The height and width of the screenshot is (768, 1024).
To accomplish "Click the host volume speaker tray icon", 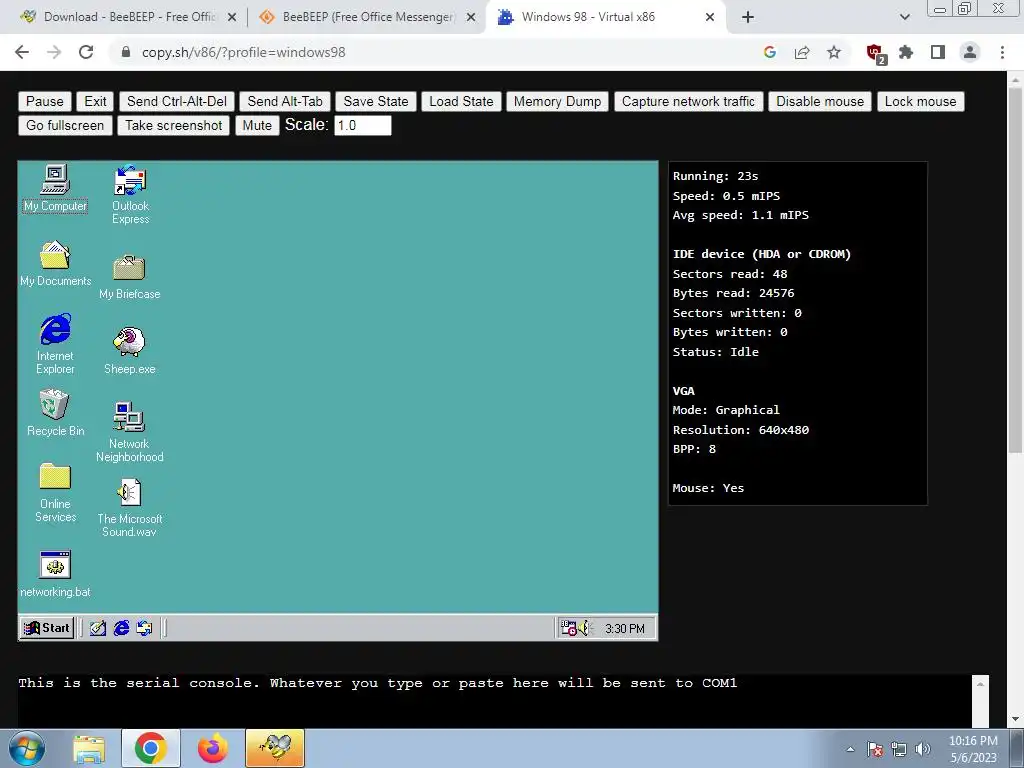I will coord(923,749).
